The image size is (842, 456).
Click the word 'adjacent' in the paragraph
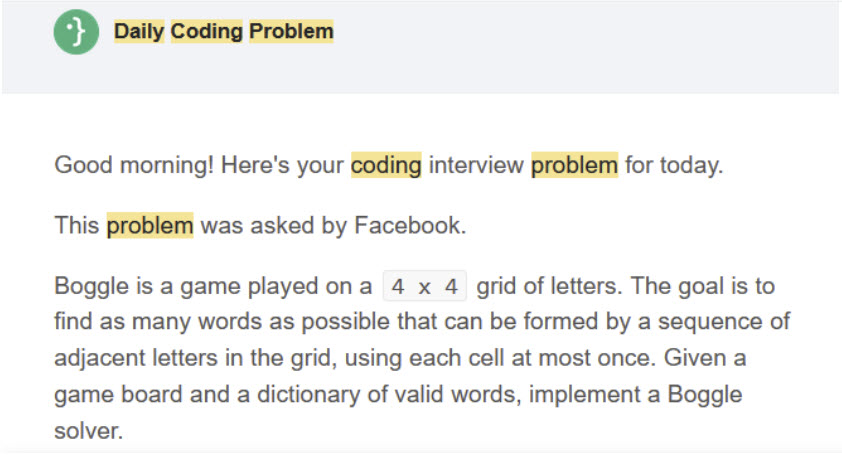tap(100, 358)
